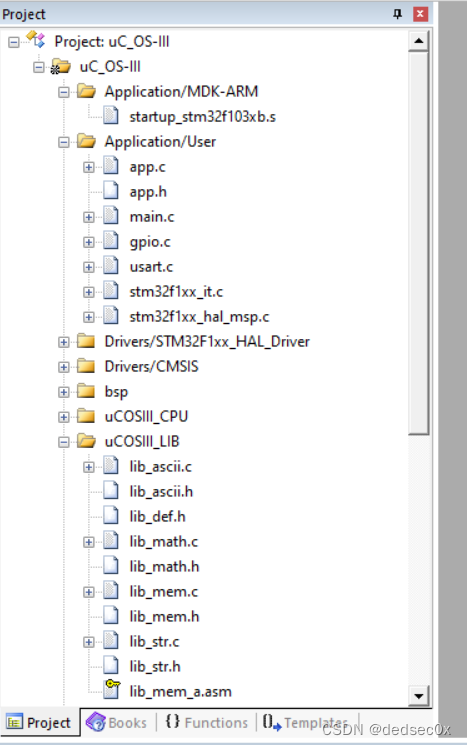The image size is (467, 745).
Task: Select the lib_math.h file name
Action: coord(164,566)
